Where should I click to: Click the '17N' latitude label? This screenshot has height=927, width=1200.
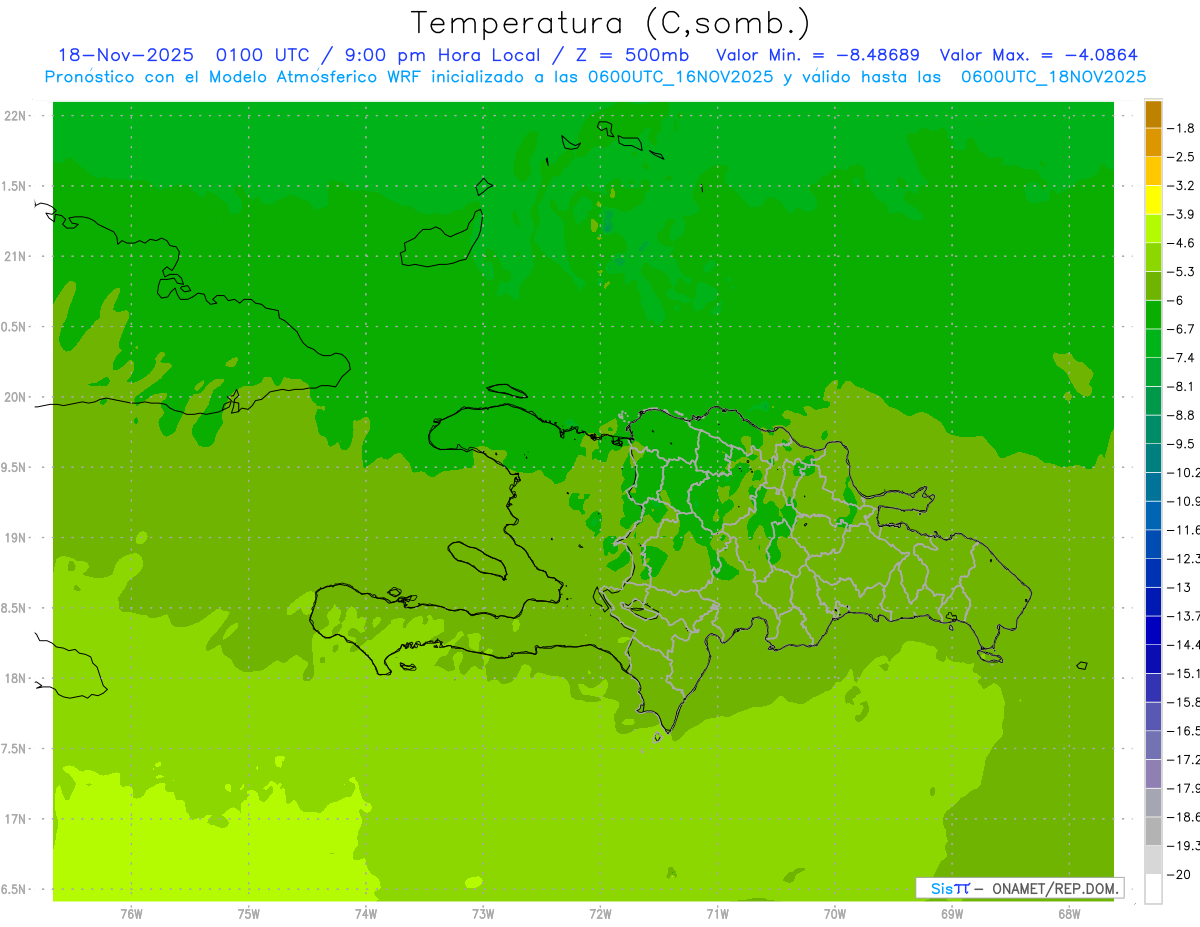pos(14,819)
